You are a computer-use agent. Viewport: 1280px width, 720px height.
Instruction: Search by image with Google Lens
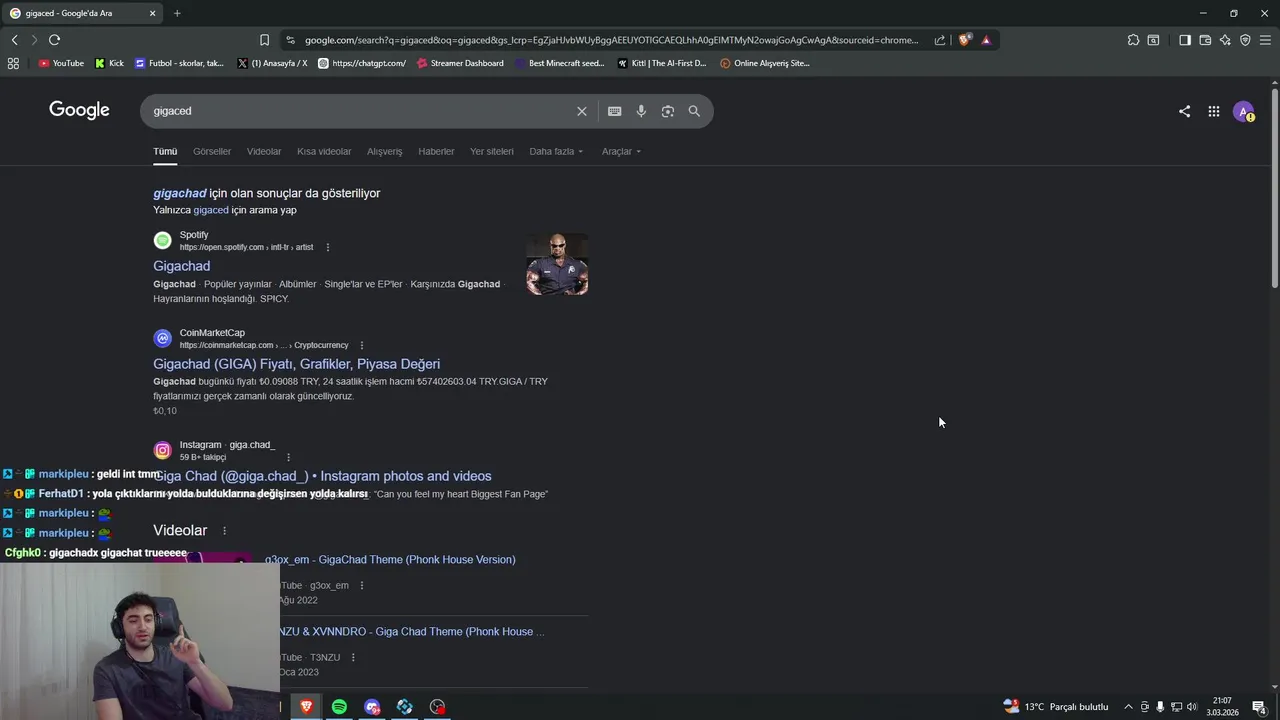[668, 111]
